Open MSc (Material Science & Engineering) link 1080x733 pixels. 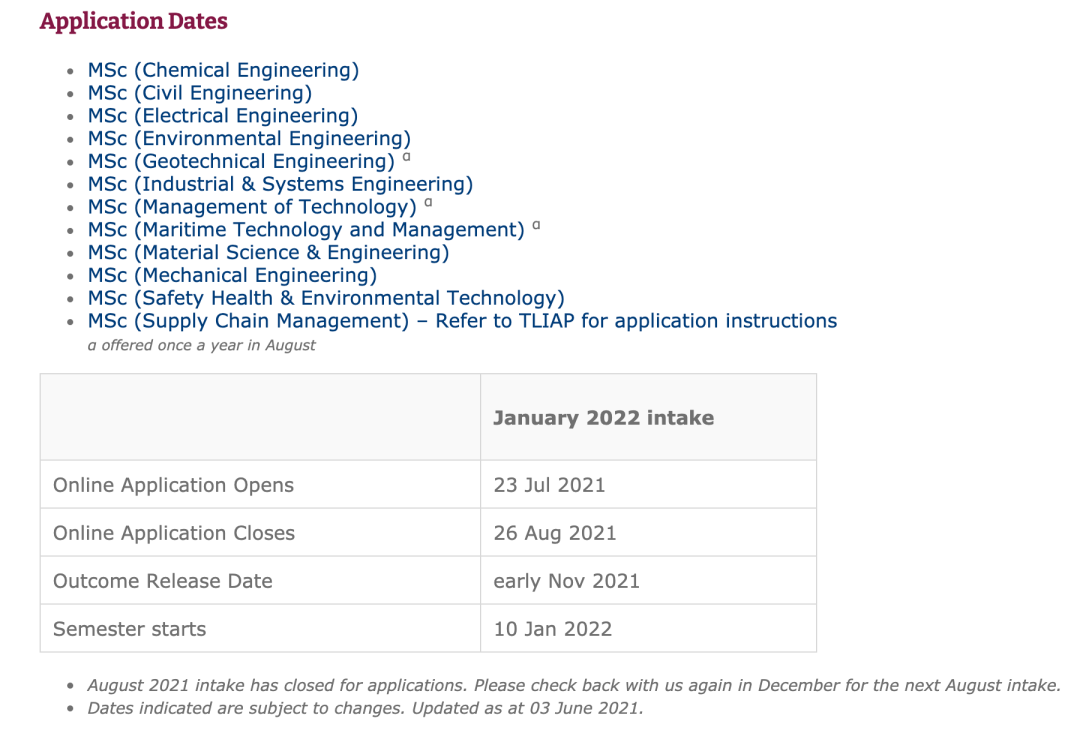point(268,253)
